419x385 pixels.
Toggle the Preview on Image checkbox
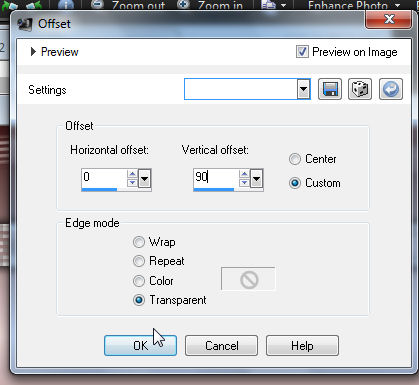tap(302, 52)
